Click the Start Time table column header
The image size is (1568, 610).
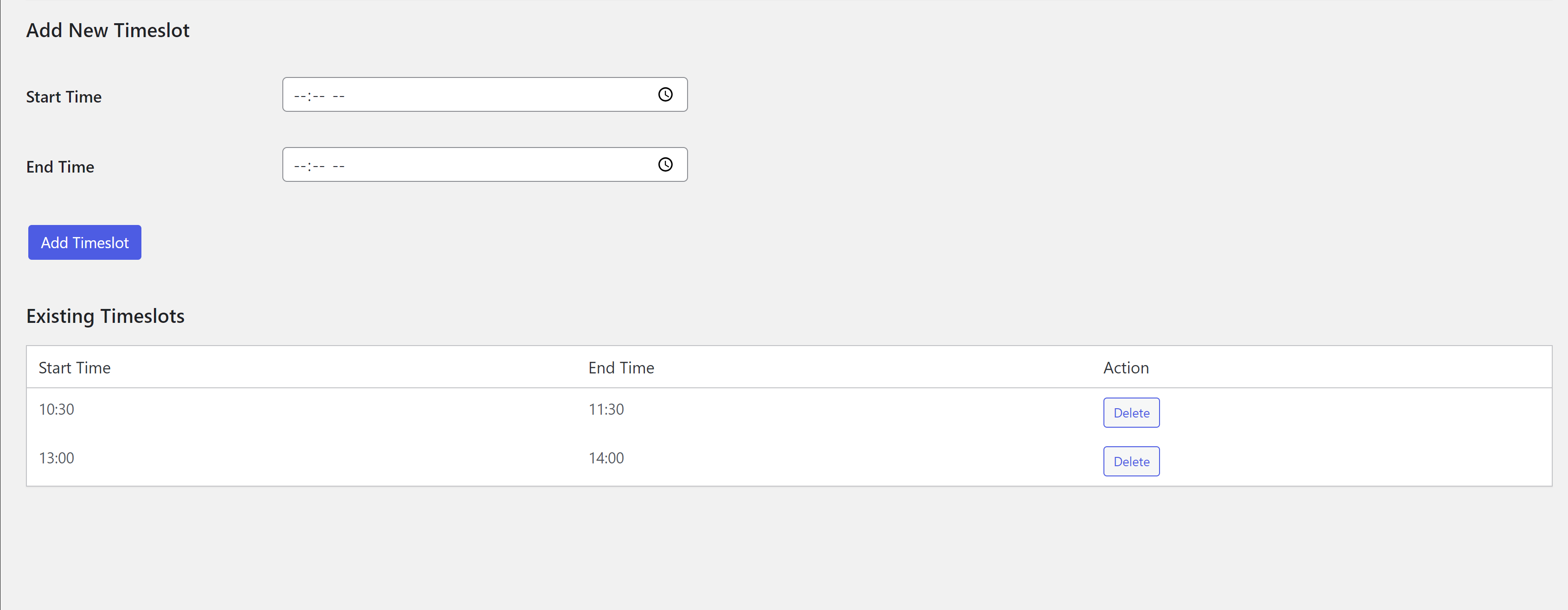pos(74,368)
